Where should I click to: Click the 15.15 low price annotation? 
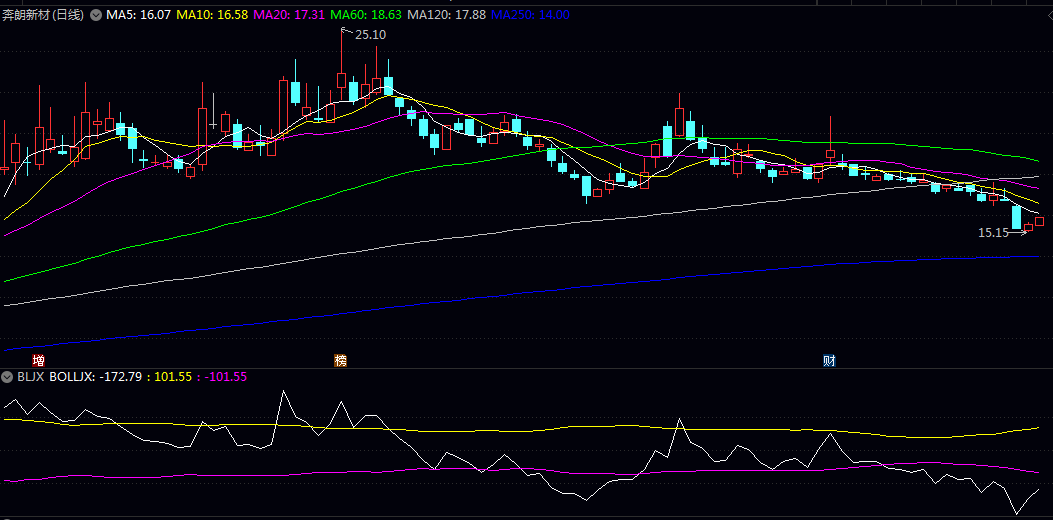coord(993,232)
